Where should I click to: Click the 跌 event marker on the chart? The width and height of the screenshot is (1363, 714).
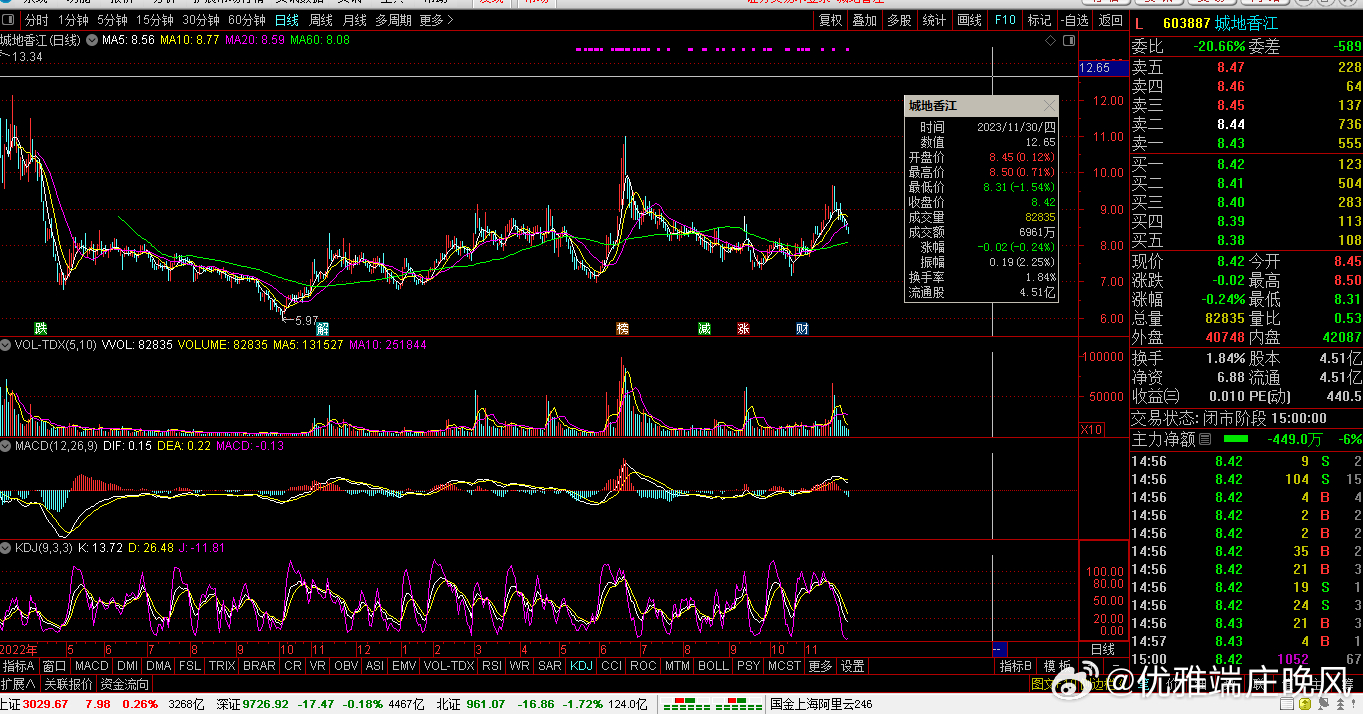pos(40,328)
